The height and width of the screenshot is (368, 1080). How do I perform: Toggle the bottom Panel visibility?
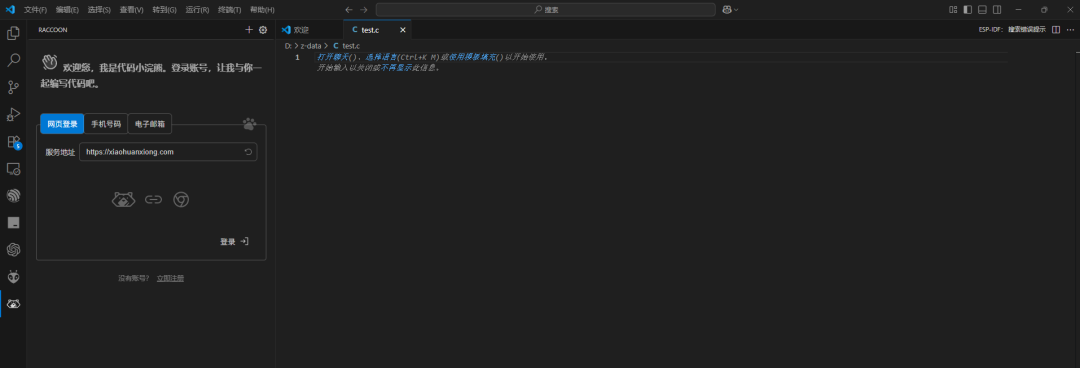[982, 10]
